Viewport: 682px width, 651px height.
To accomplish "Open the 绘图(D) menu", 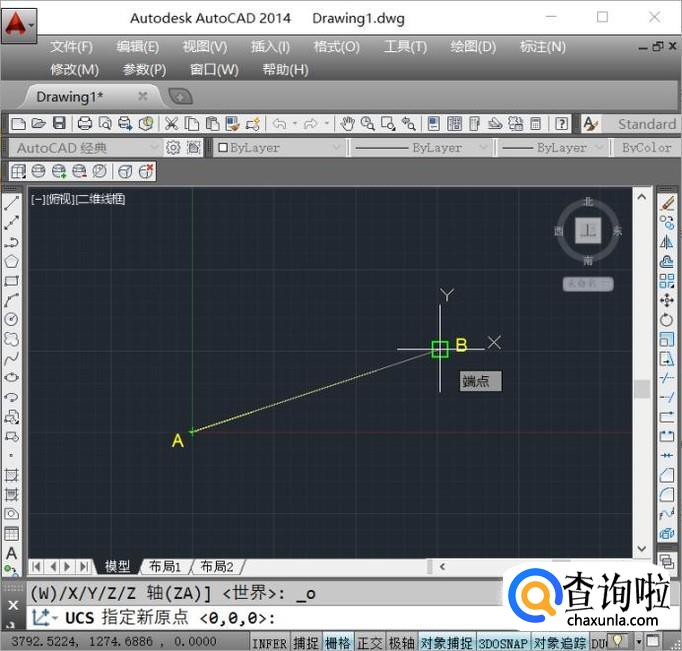I will 473,47.
